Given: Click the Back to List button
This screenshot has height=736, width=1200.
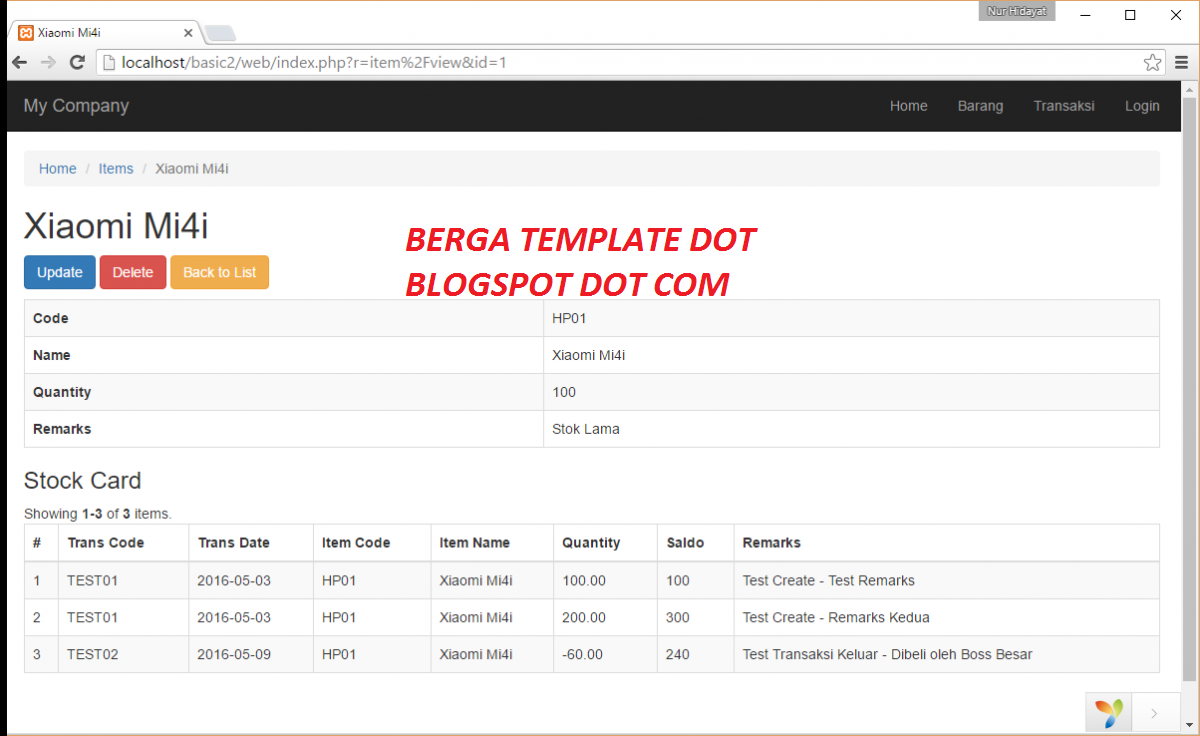Looking at the screenshot, I should pos(220,272).
